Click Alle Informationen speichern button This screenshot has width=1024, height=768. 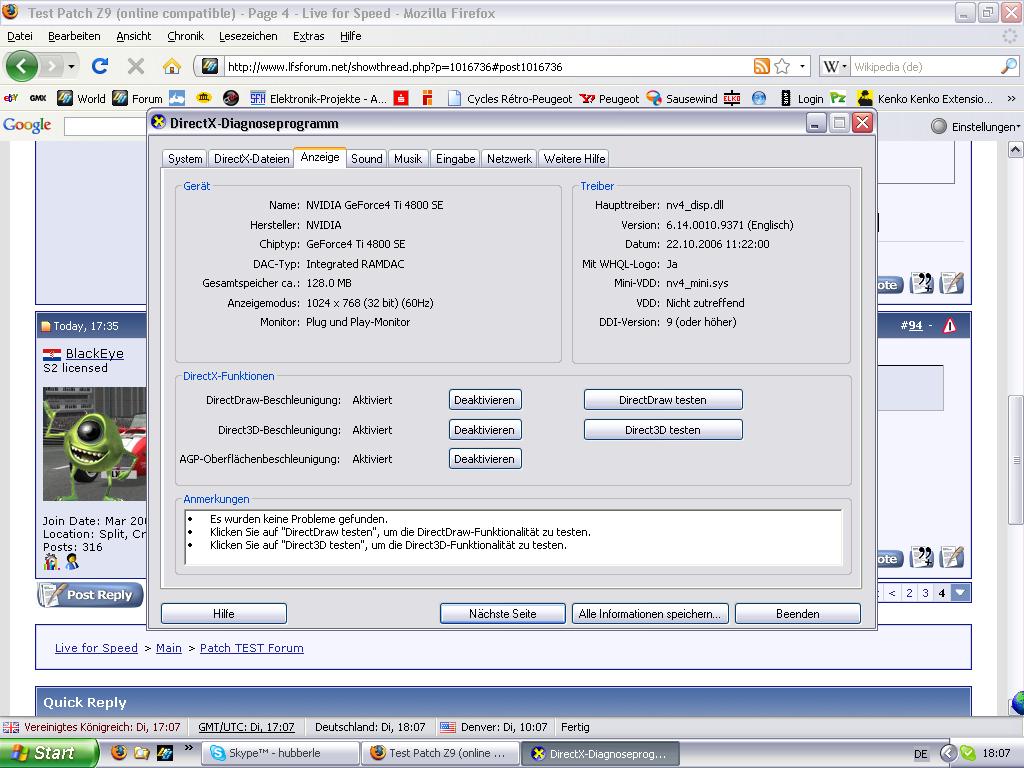(650, 613)
